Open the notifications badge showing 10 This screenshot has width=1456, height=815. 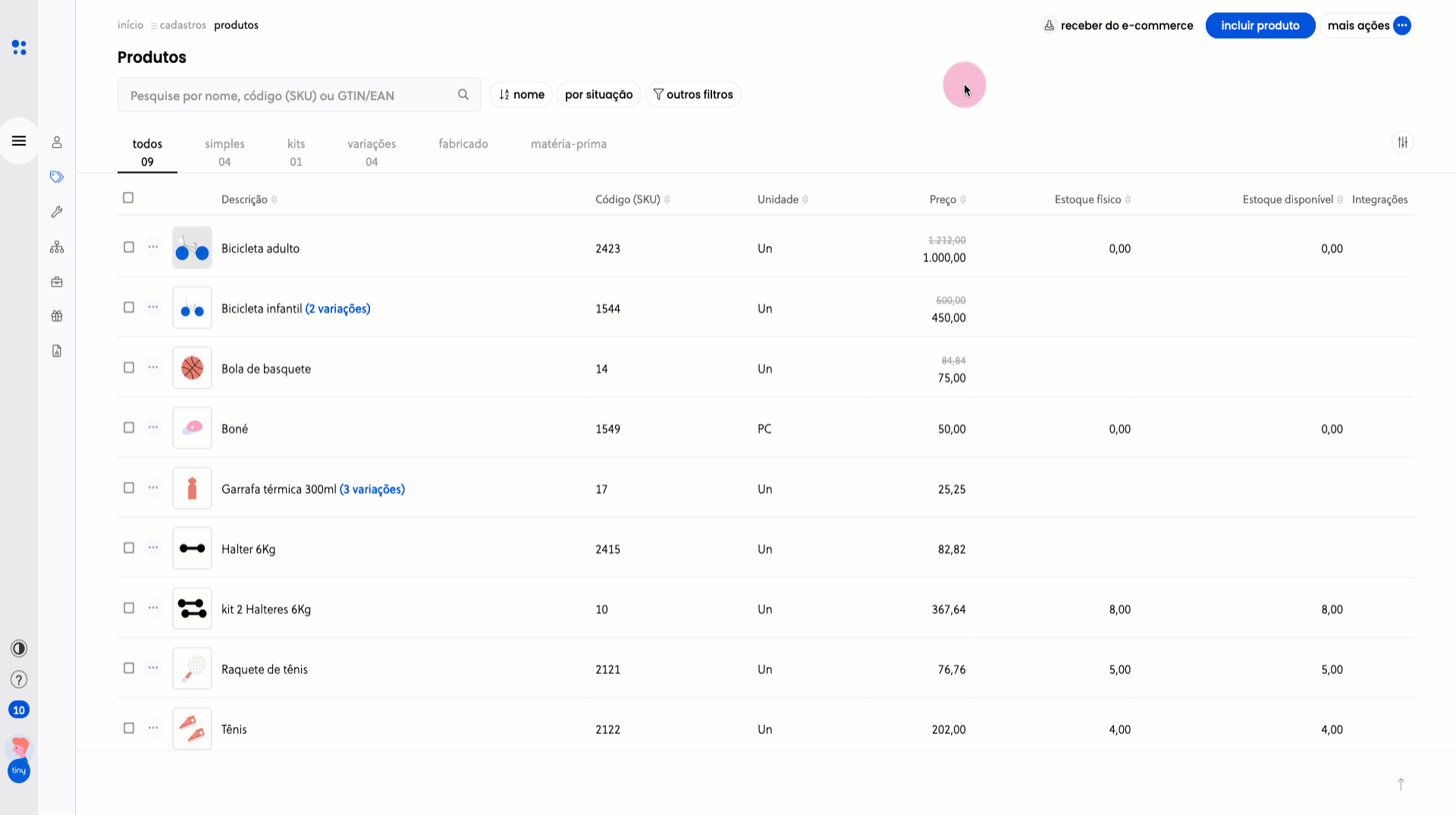tap(19, 710)
